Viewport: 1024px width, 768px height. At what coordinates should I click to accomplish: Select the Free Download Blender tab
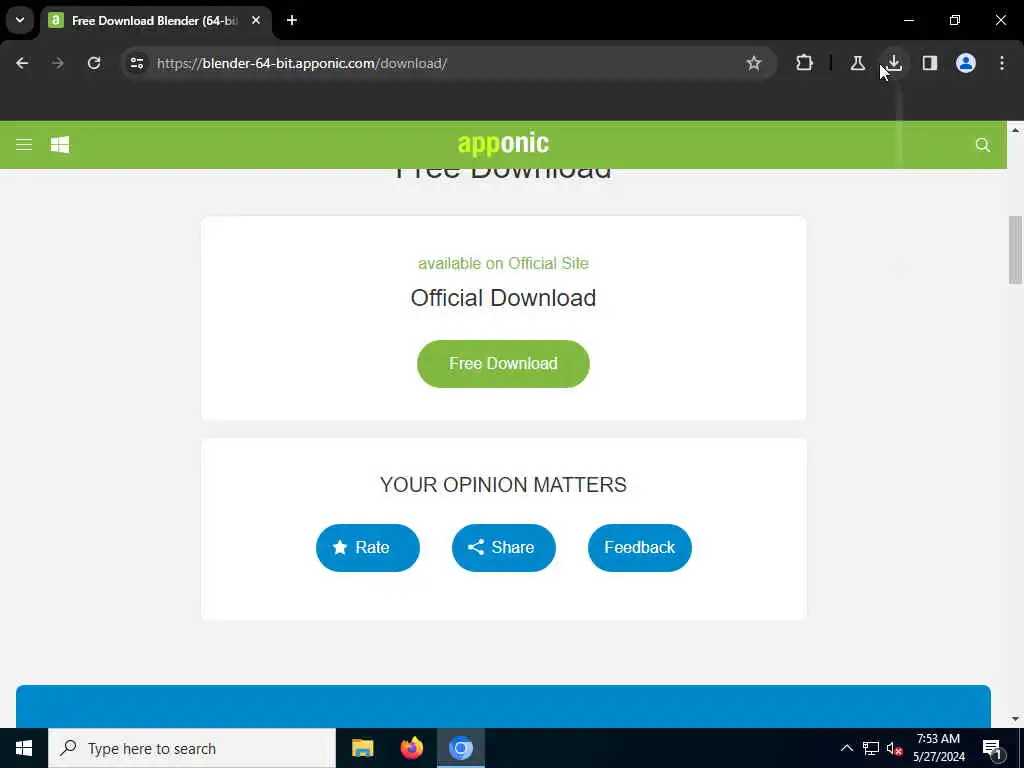click(155, 21)
